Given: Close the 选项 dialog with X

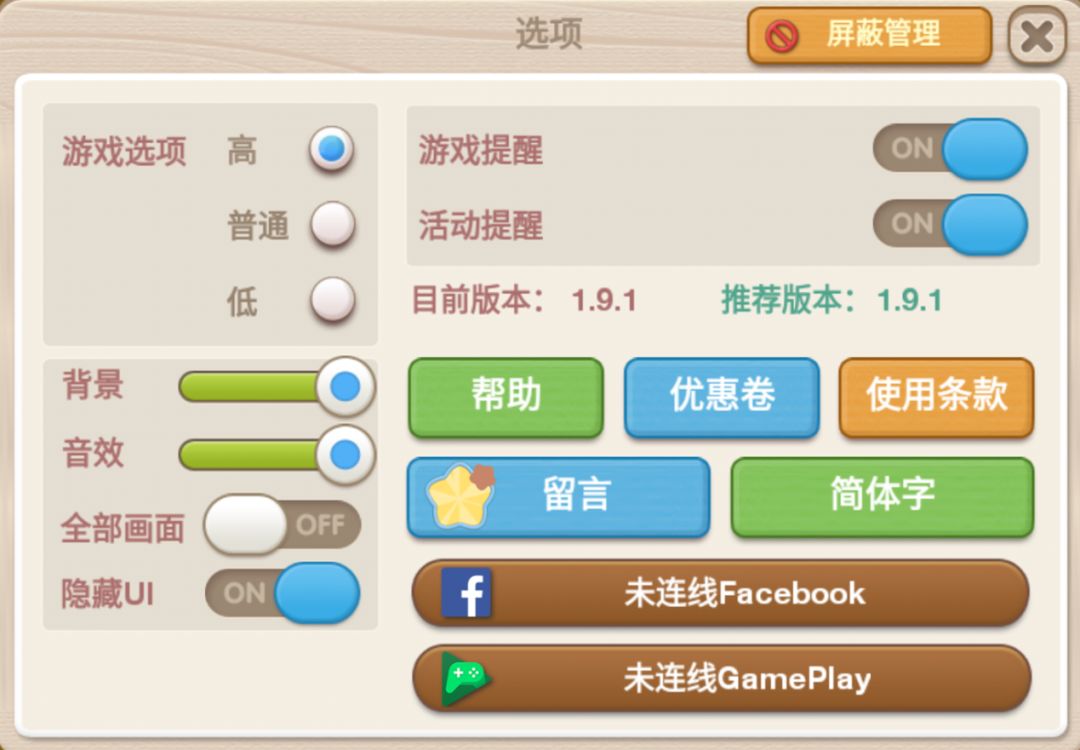Looking at the screenshot, I should 1037,35.
